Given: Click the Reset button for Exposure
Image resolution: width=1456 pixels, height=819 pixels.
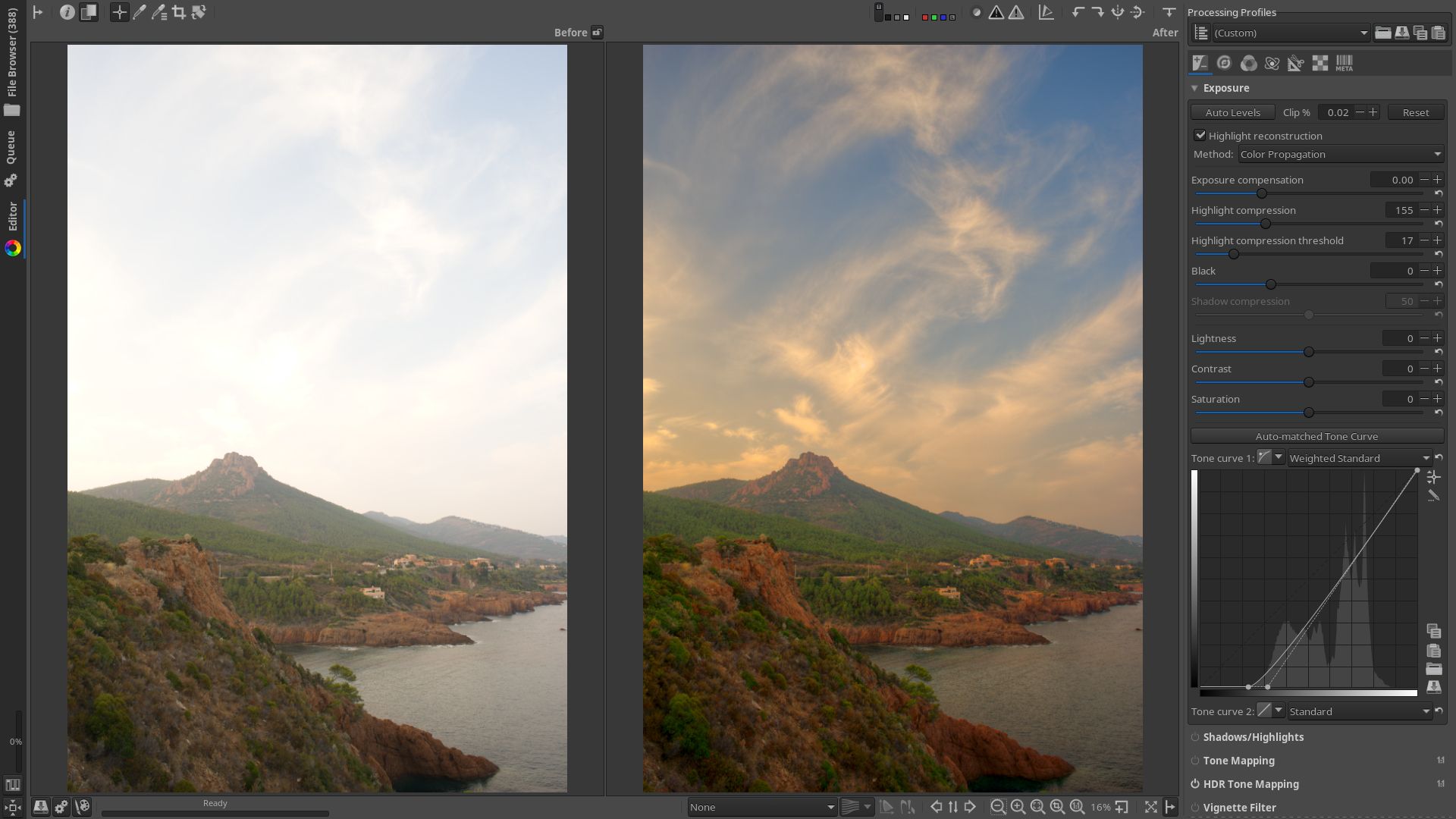Looking at the screenshot, I should pos(1416,112).
